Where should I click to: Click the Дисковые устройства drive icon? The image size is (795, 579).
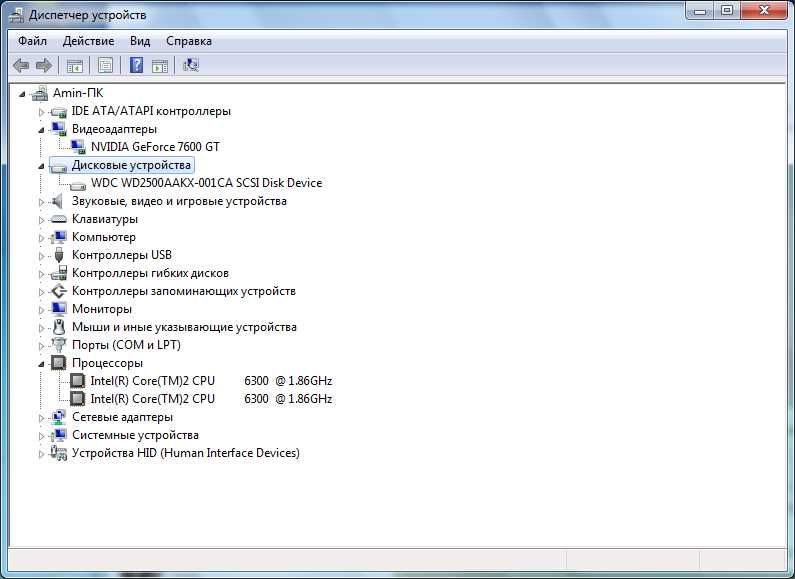[x=59, y=166]
